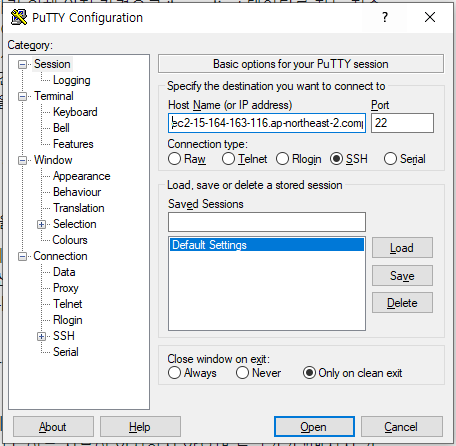
Task: Click the About button
Action: point(53,427)
